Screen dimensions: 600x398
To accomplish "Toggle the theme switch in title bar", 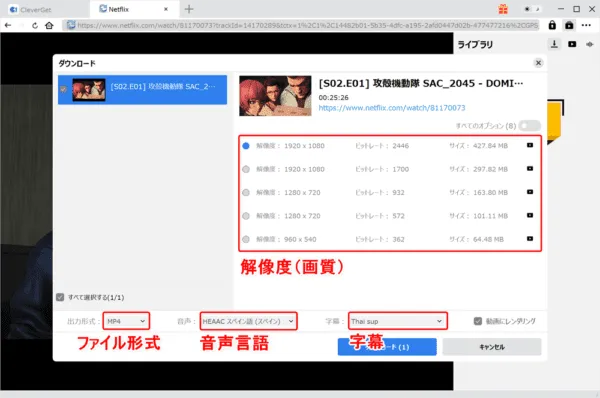I will click(x=532, y=9).
